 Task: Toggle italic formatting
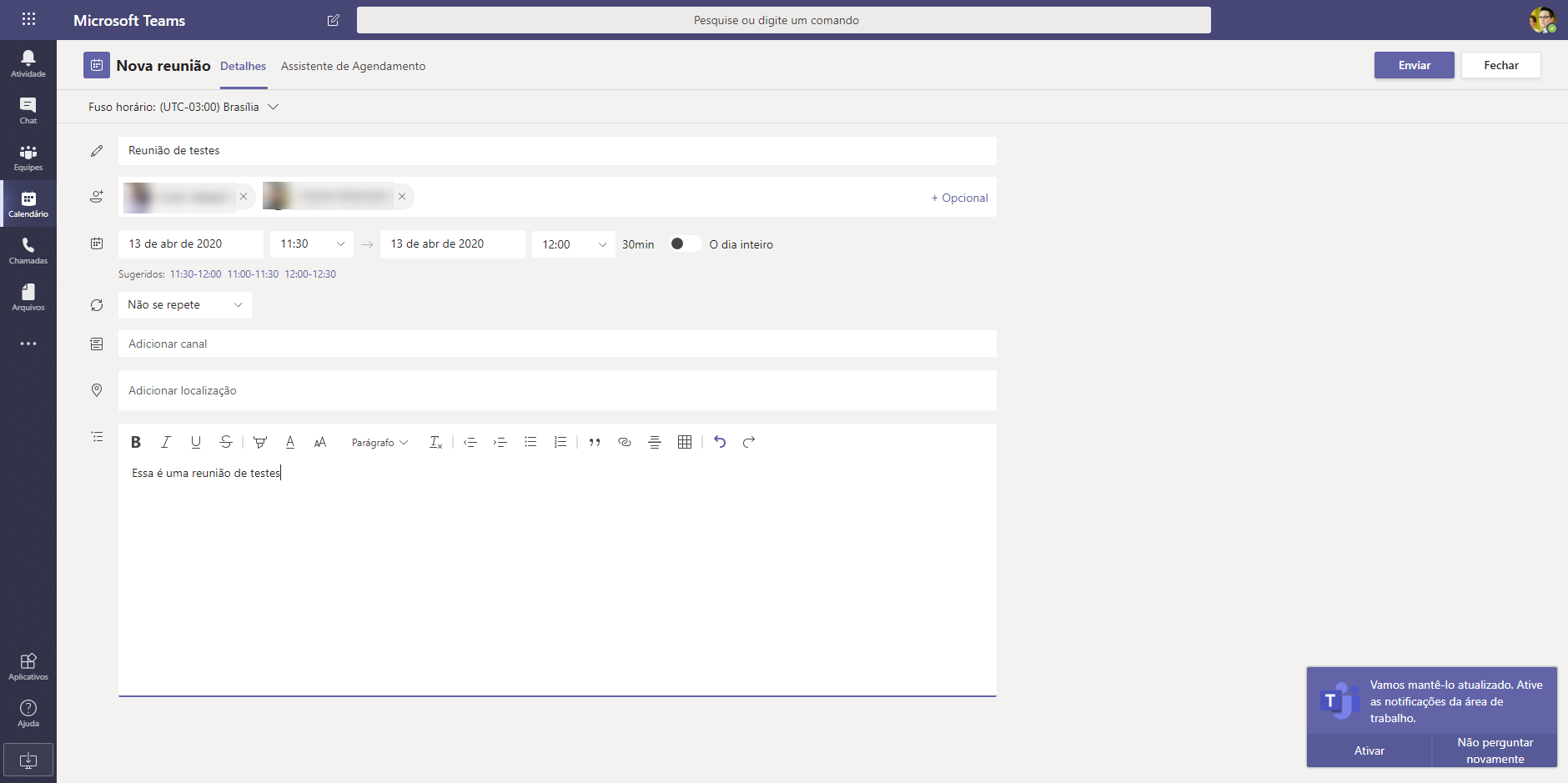(x=166, y=442)
